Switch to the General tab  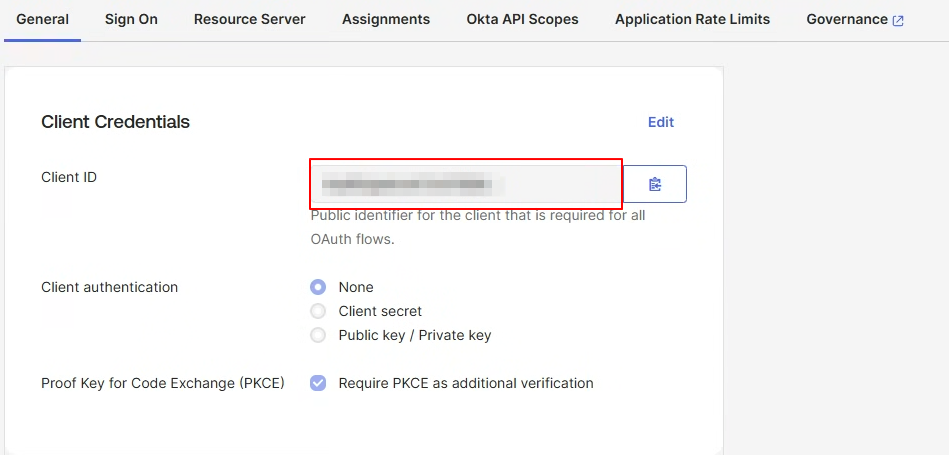coord(42,19)
